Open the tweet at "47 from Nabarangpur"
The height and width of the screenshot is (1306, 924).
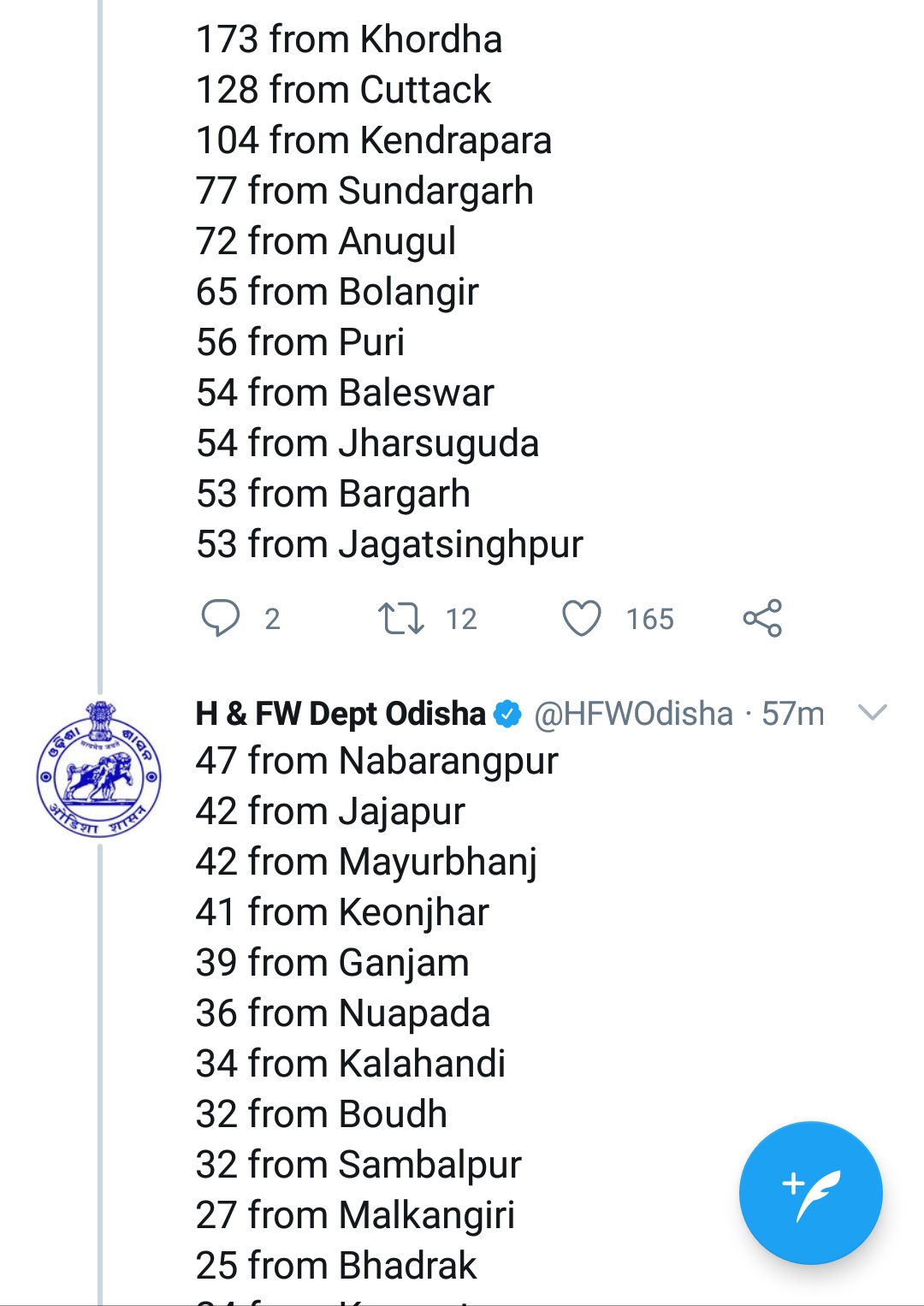[x=376, y=761]
